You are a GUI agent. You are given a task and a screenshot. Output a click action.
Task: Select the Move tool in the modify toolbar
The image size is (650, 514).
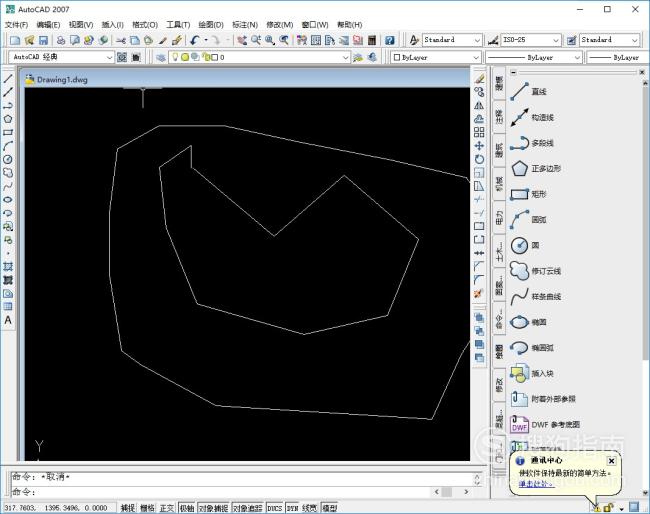tap(479, 146)
